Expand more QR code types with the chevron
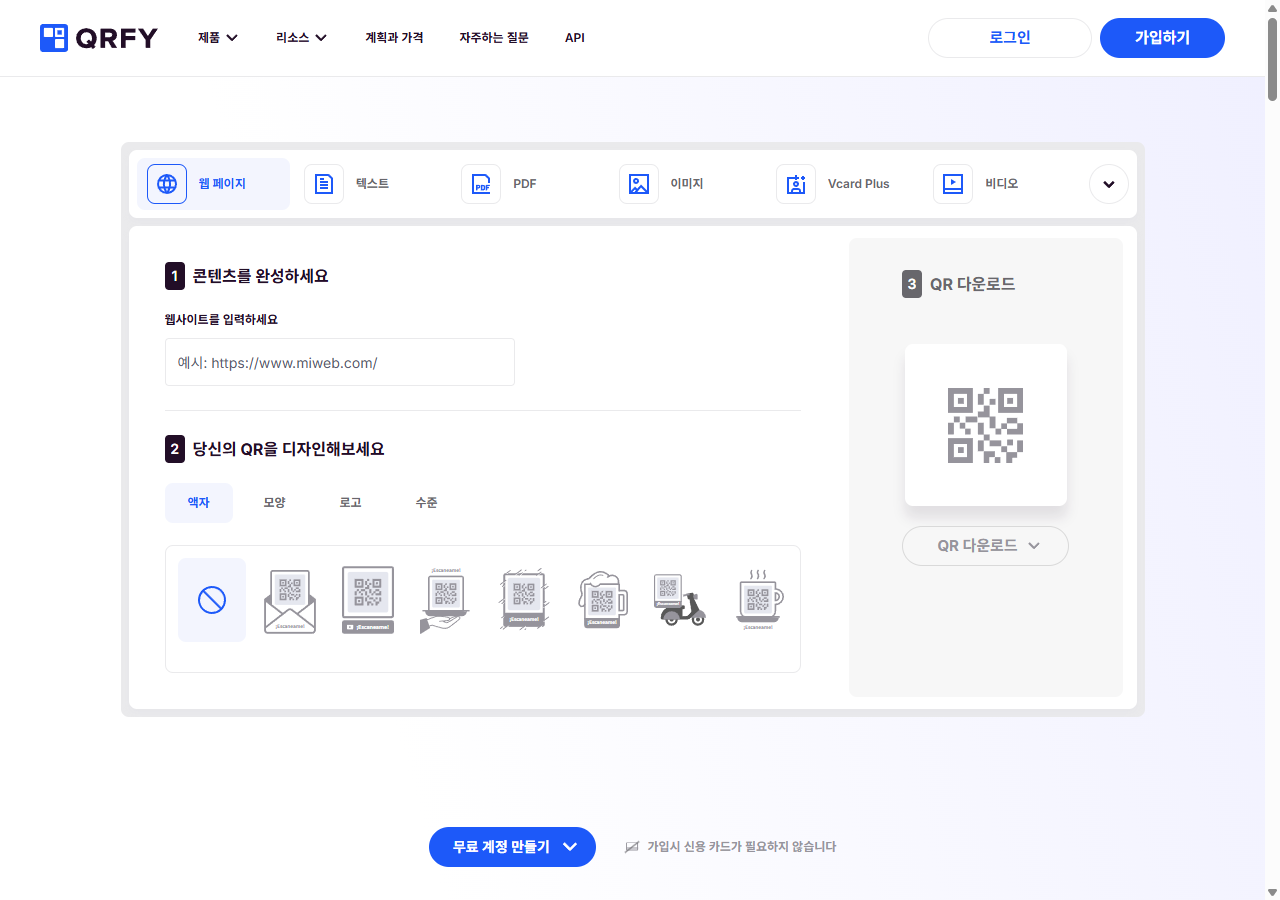 coord(1108,184)
